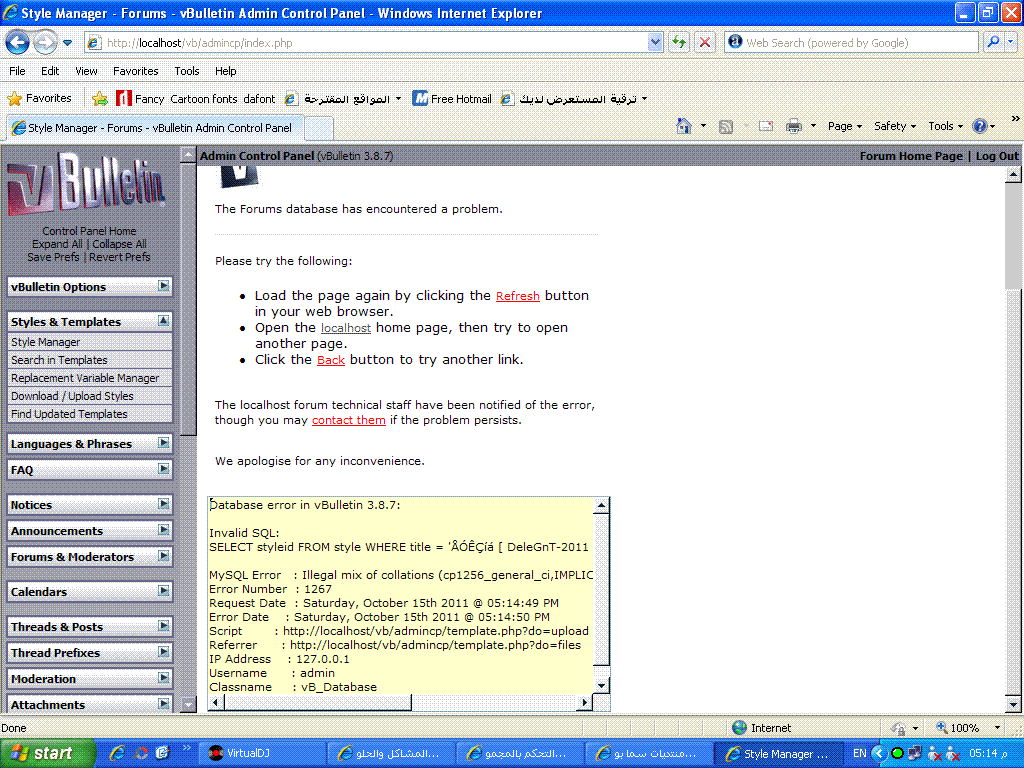The image size is (1024, 768).
Task: Click the 'contact them' link
Action: point(348,420)
